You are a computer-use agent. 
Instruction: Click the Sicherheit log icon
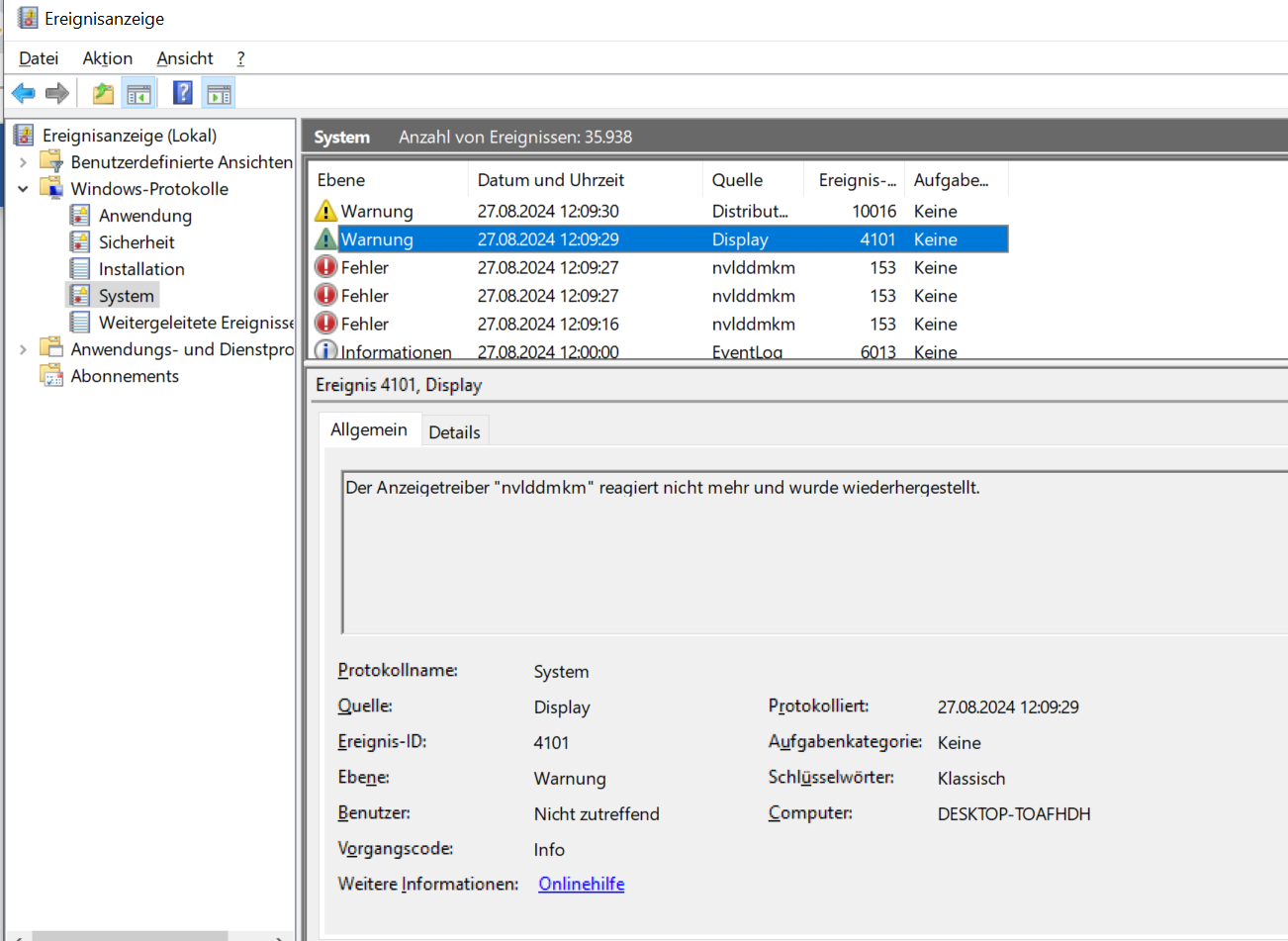(80, 241)
